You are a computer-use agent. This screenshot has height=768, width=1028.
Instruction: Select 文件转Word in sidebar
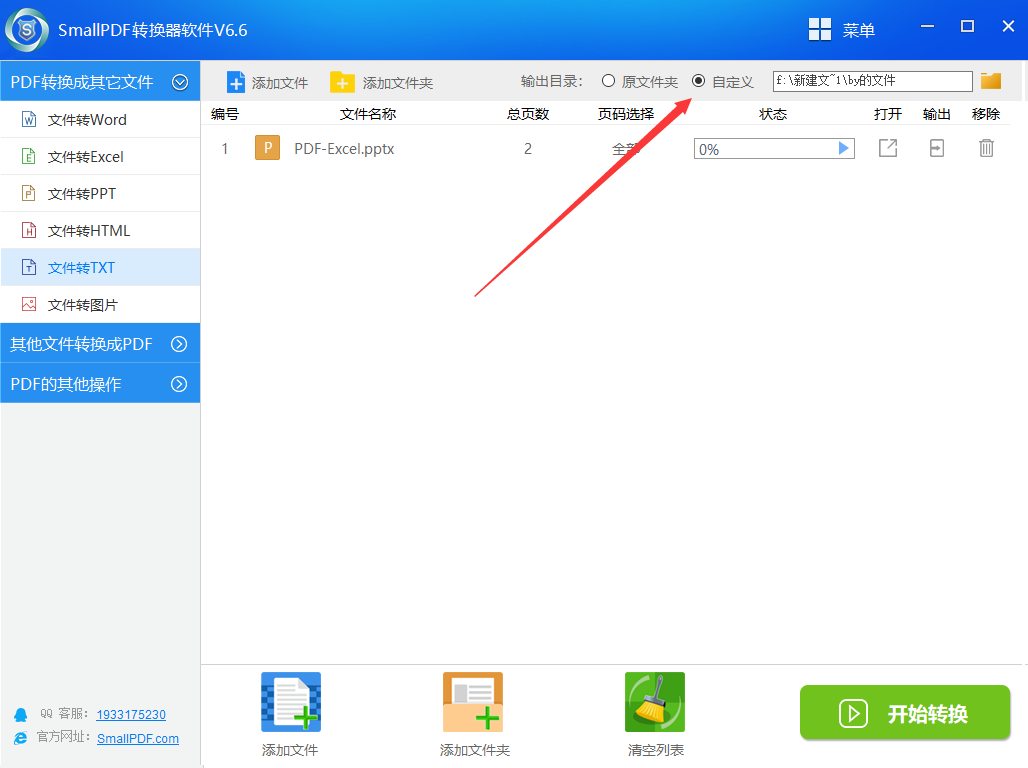pos(100,119)
